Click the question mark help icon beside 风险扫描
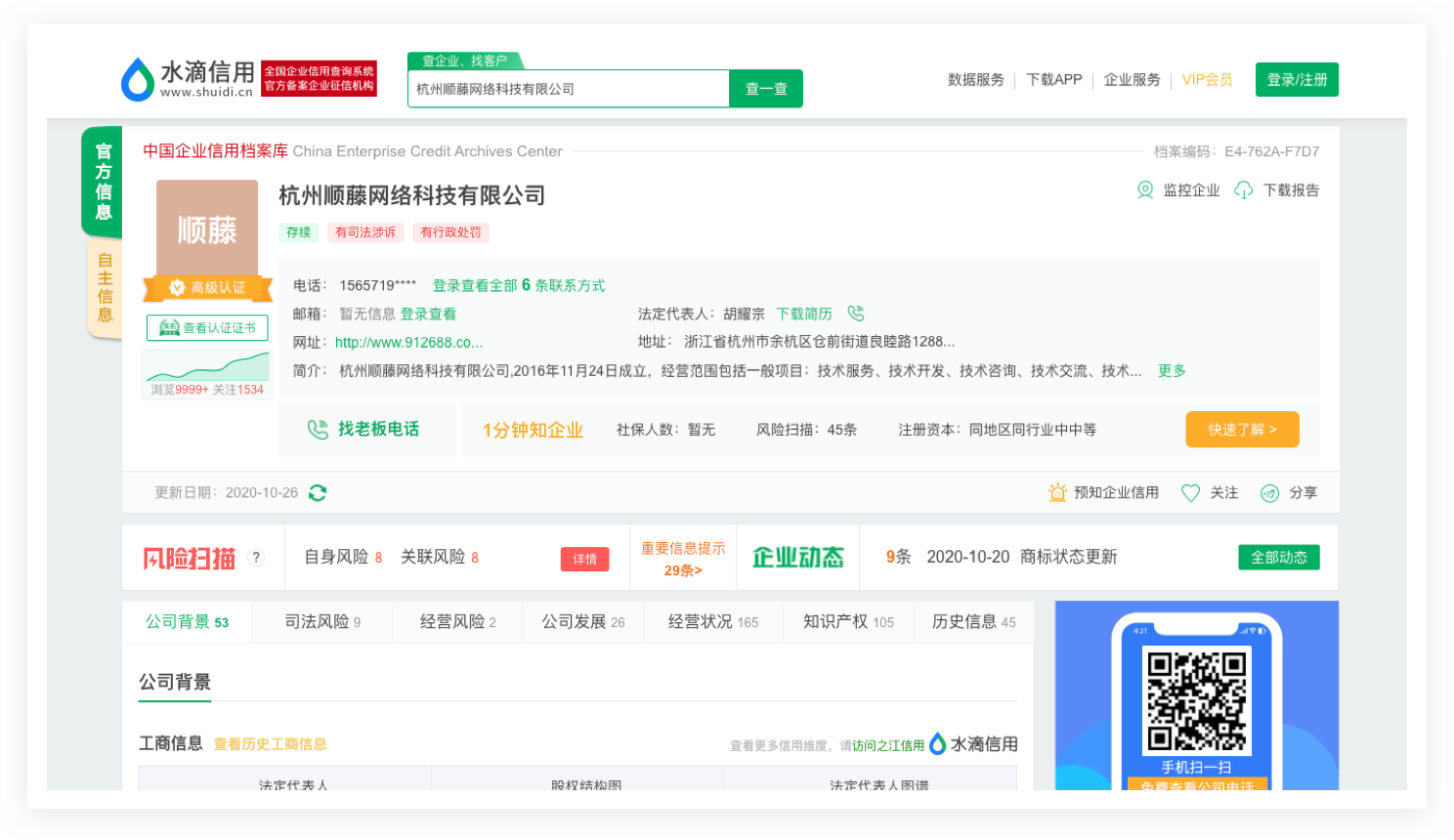1454x840 pixels. click(256, 557)
